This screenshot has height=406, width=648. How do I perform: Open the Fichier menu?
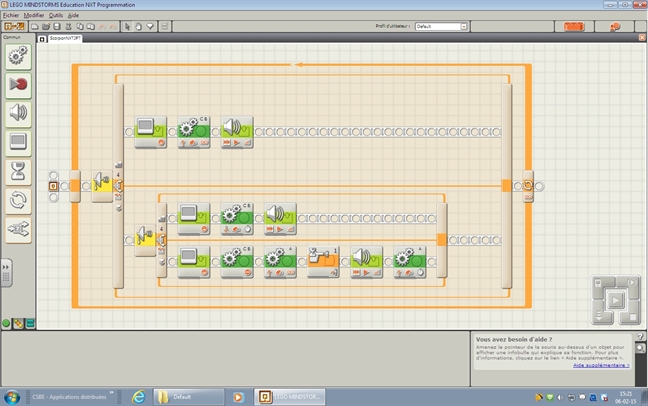[x=11, y=15]
